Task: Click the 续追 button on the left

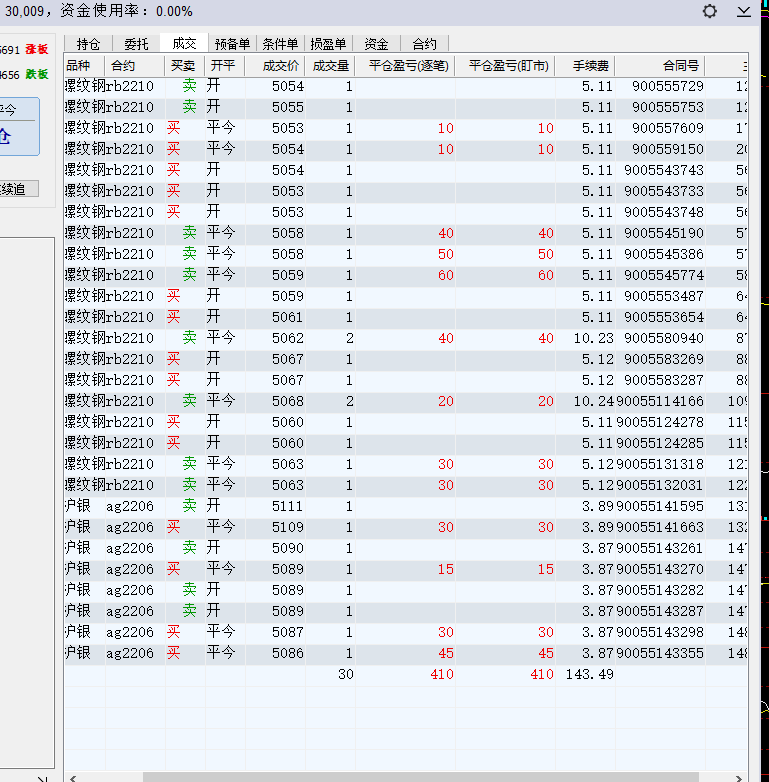Action: [19, 189]
